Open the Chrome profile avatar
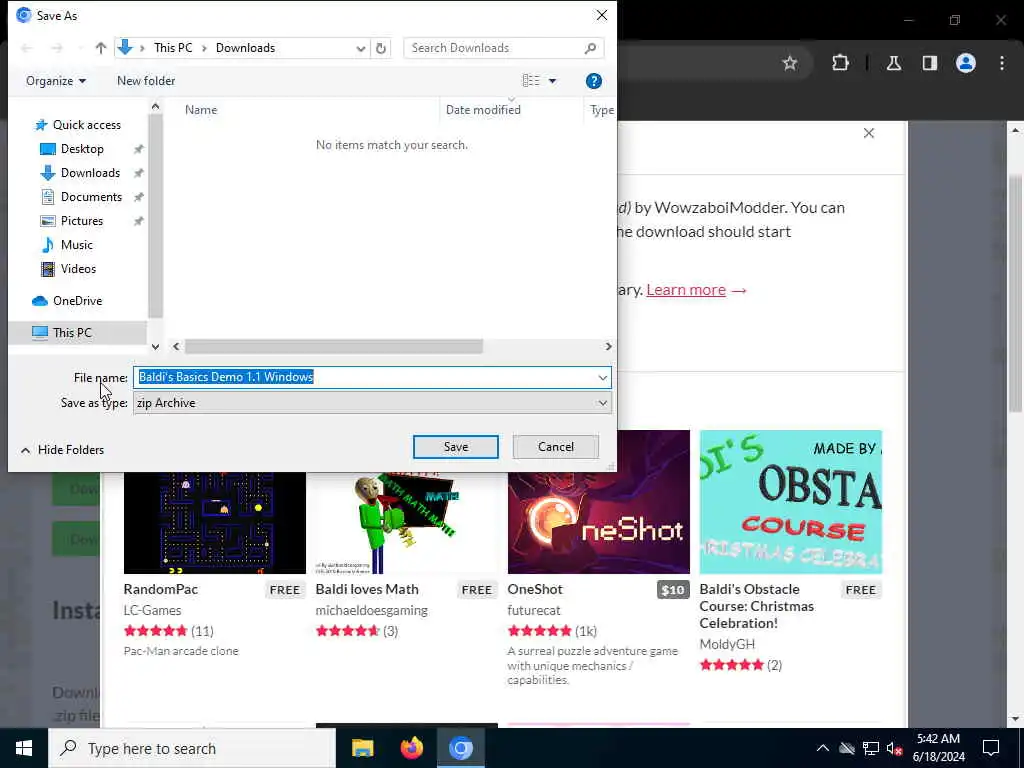The width and height of the screenshot is (1024, 768). point(966,63)
